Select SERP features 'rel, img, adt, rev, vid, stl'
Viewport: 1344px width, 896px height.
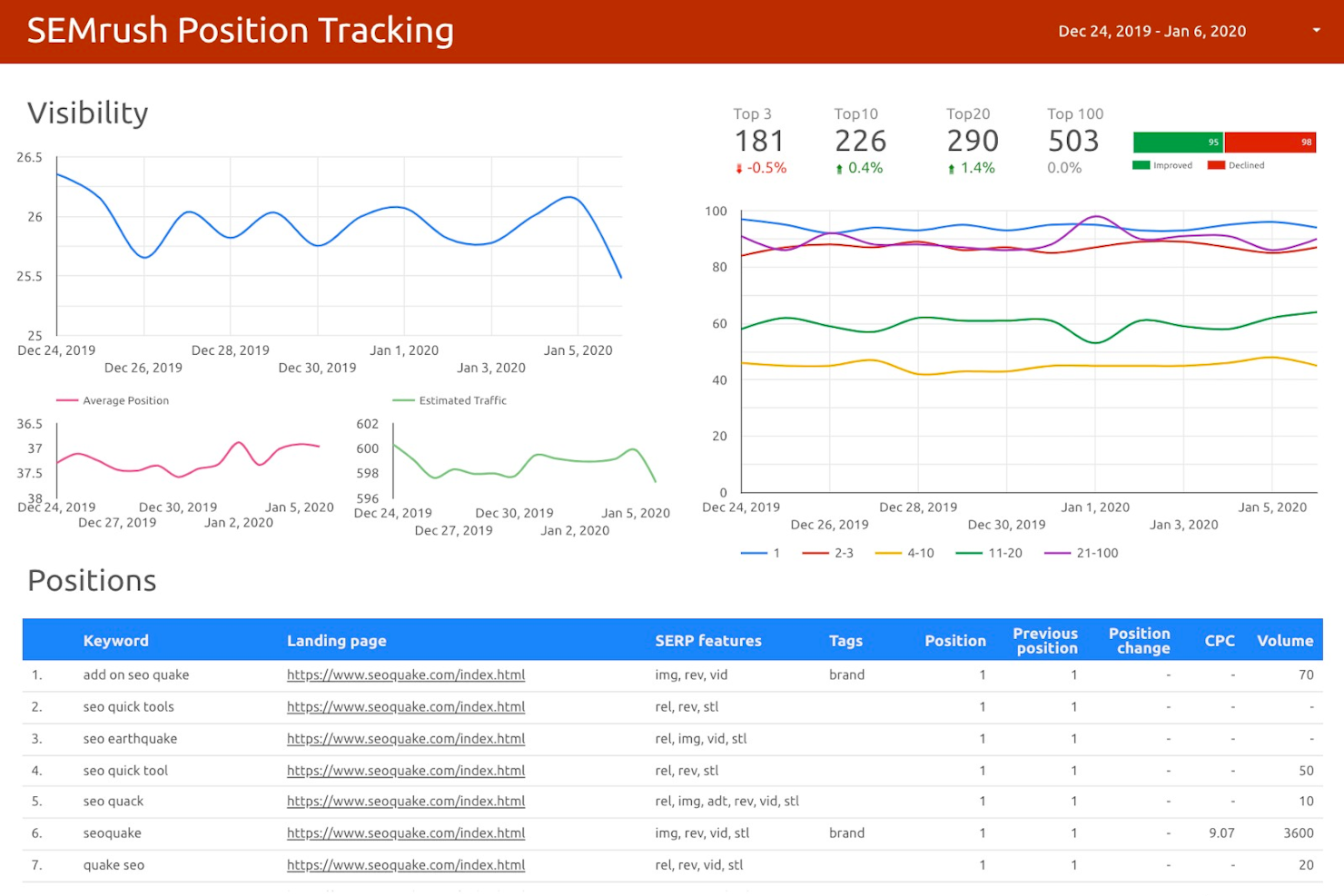click(726, 802)
